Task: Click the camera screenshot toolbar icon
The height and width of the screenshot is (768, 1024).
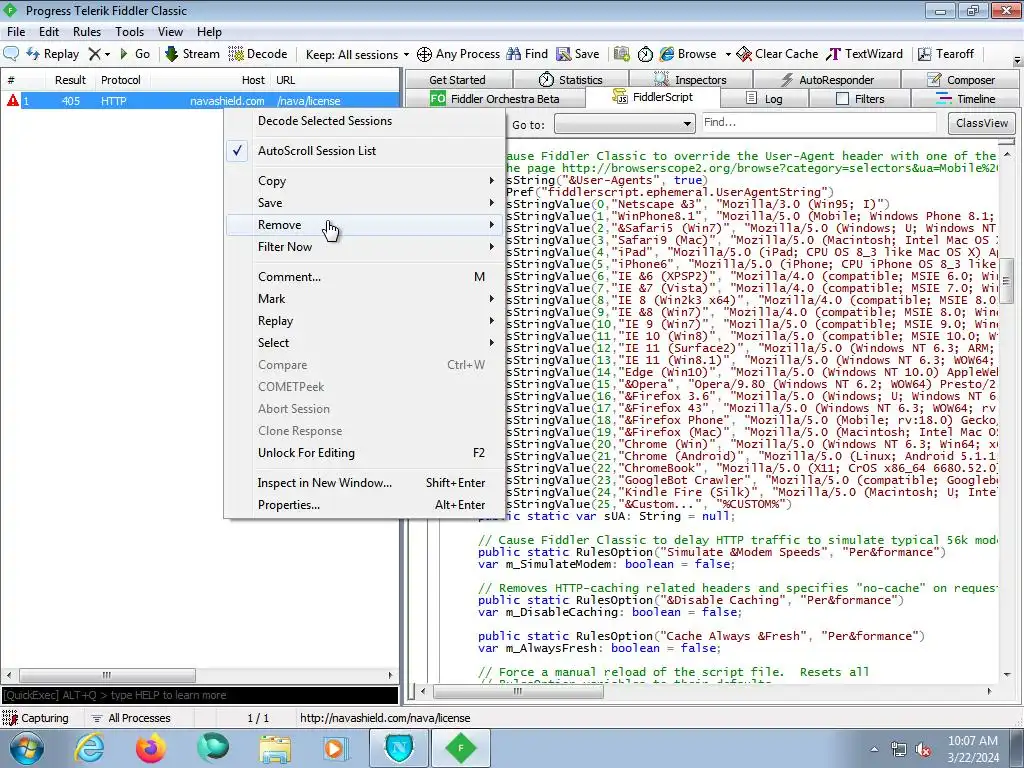Action: pos(622,54)
